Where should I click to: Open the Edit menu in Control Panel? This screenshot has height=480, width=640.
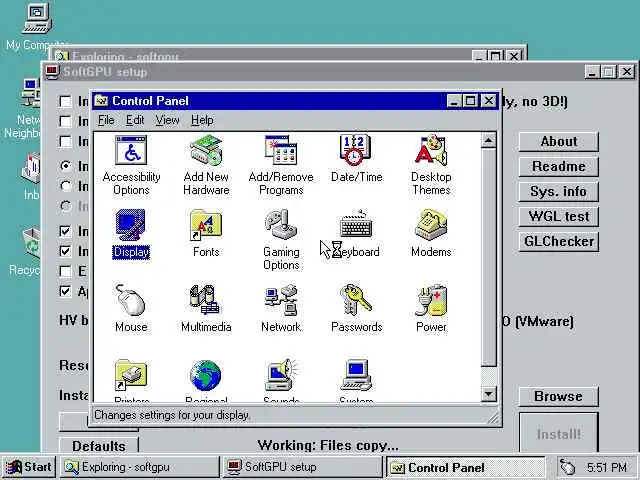pos(135,120)
